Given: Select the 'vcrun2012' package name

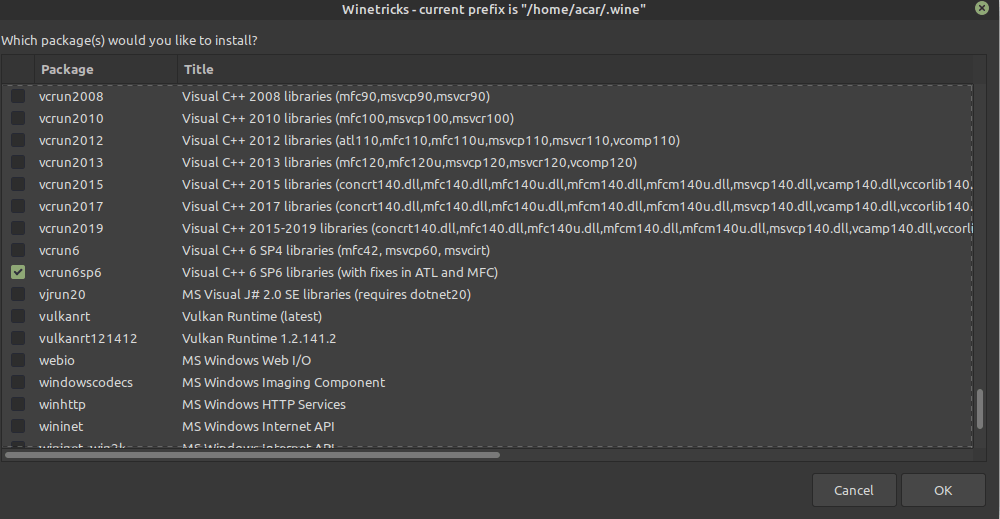Looking at the screenshot, I should pyautogui.click(x=71, y=140).
